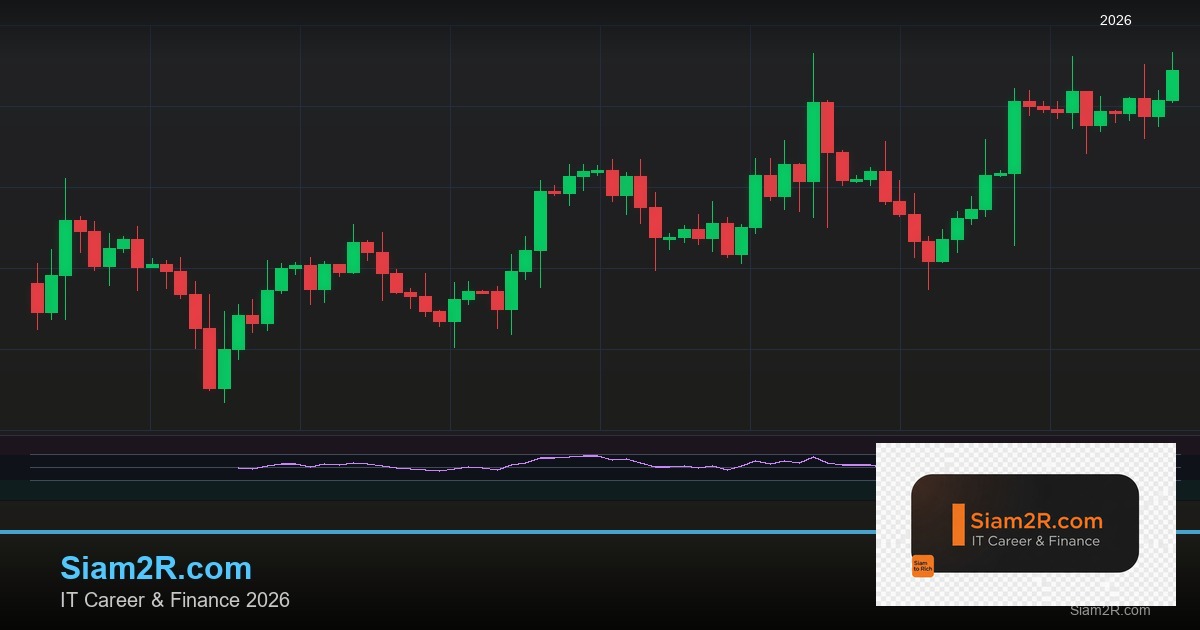Image resolution: width=1200 pixels, height=630 pixels.
Task: Click the Siam2R.com watermark in bottom corner
Action: point(1109,610)
